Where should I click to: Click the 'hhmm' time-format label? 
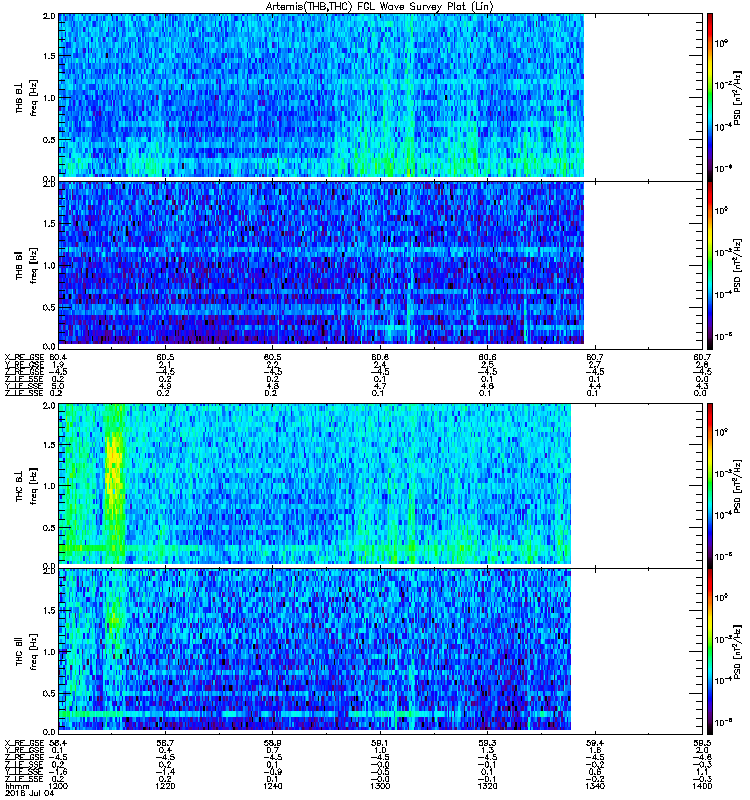[15, 786]
